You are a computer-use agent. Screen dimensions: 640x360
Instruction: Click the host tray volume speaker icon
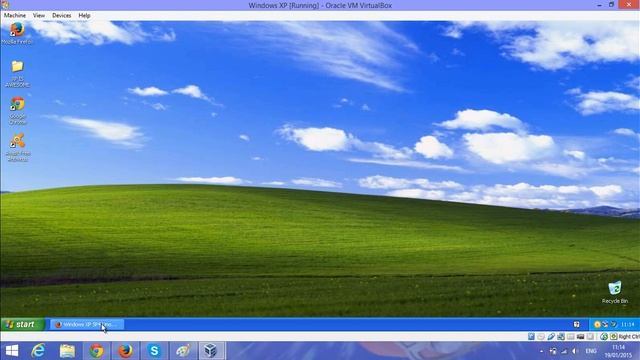575,351
